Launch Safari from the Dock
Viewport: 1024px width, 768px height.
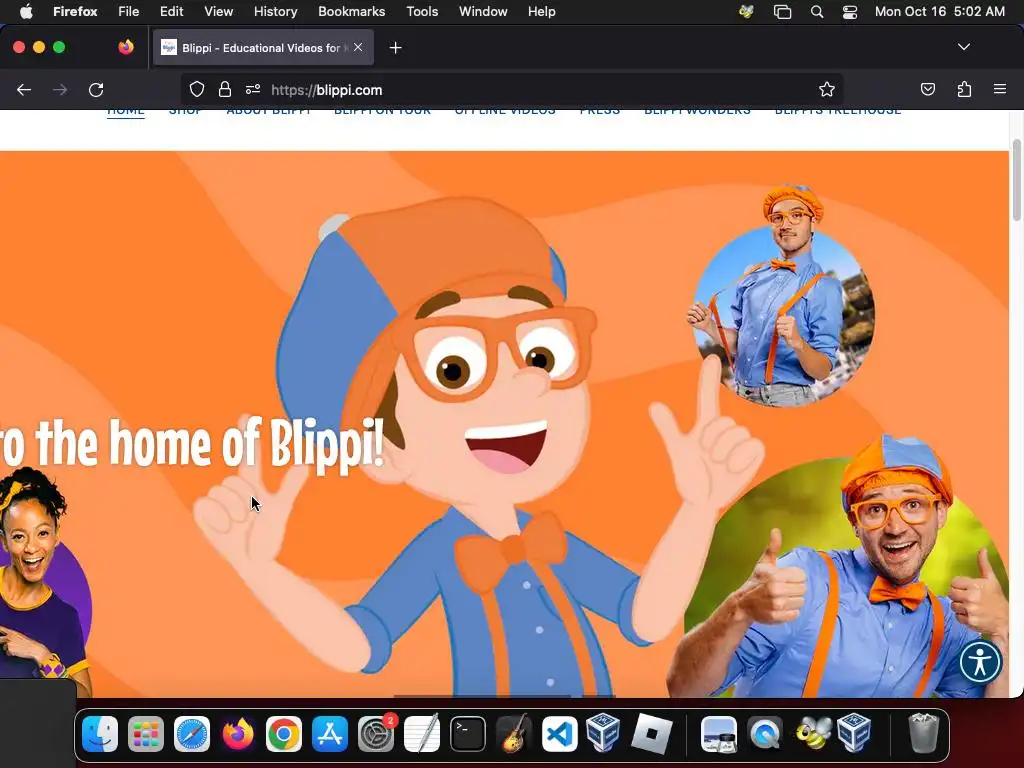pyautogui.click(x=192, y=734)
